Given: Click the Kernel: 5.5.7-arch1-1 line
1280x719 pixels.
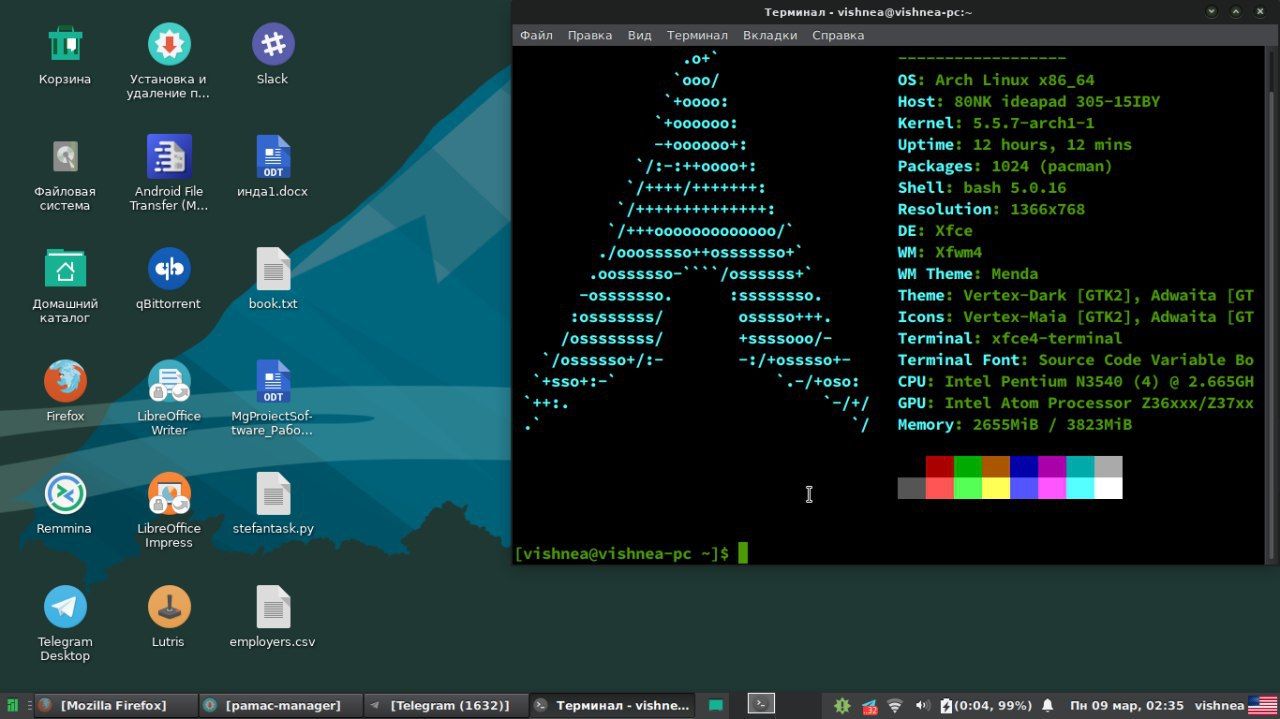Looking at the screenshot, I should tap(996, 123).
